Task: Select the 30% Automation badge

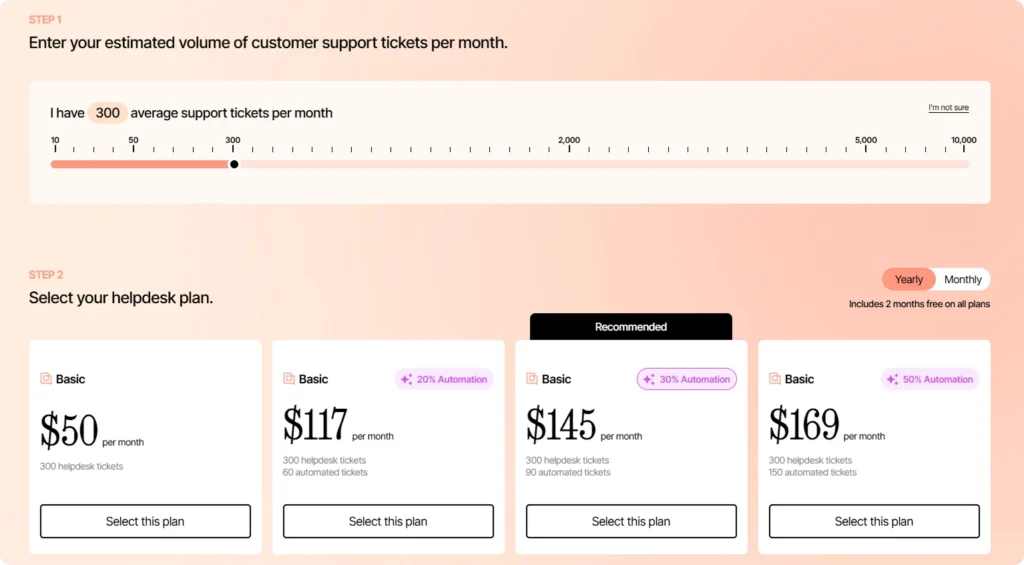Action: (687, 379)
